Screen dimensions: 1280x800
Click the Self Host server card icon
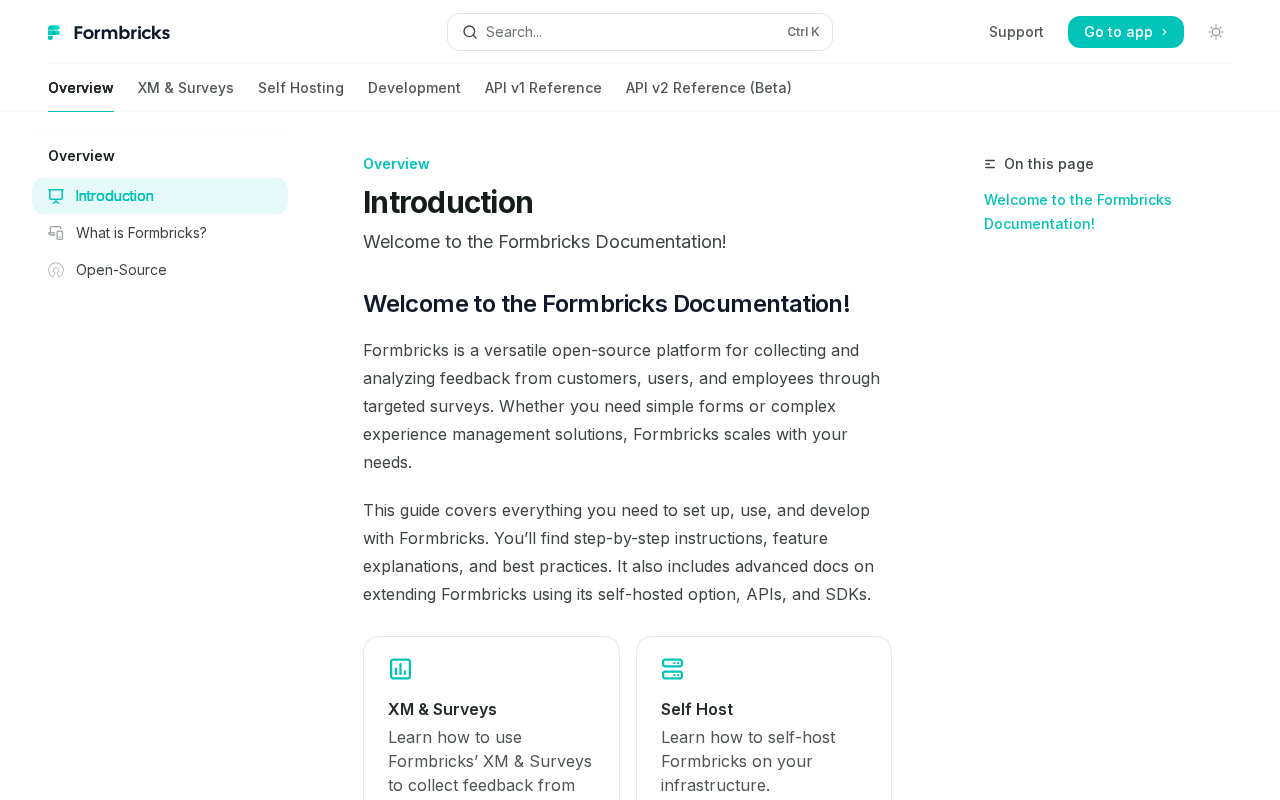pyautogui.click(x=673, y=669)
